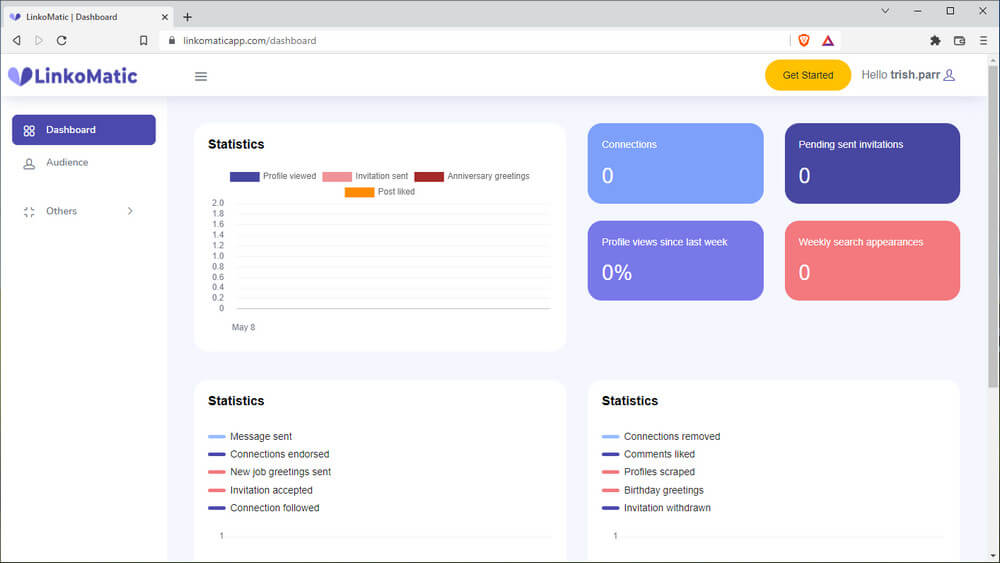Toggle Profiles scraped legend entry
This screenshot has width=1000, height=563.
pyautogui.click(x=648, y=472)
